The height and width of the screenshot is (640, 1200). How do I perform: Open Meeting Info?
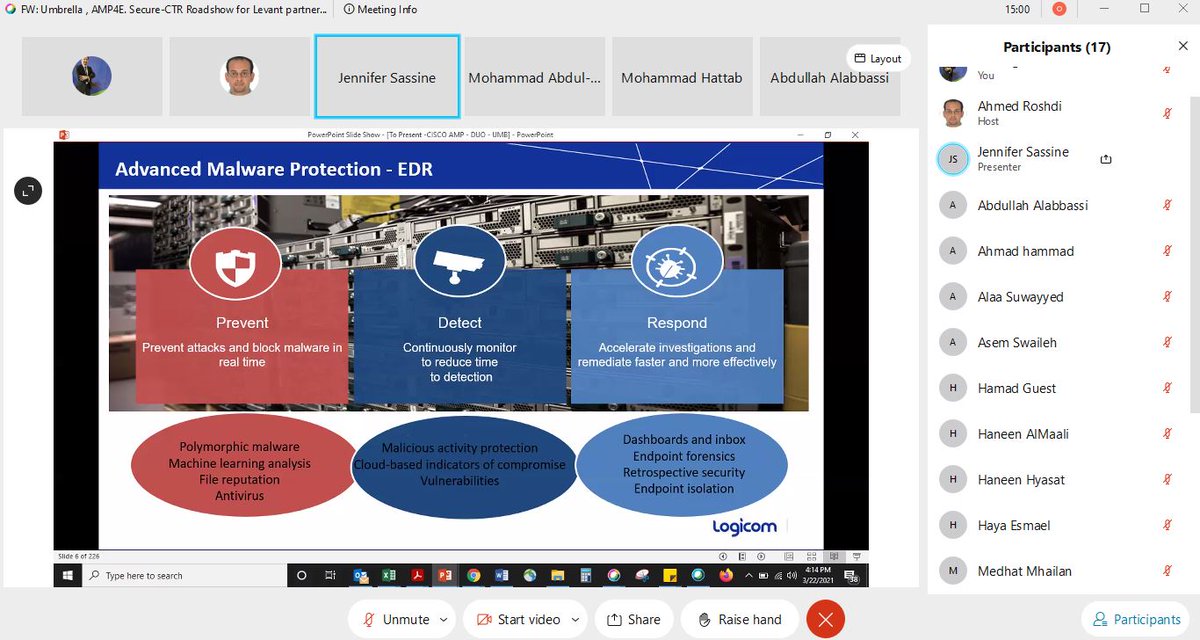[380, 9]
